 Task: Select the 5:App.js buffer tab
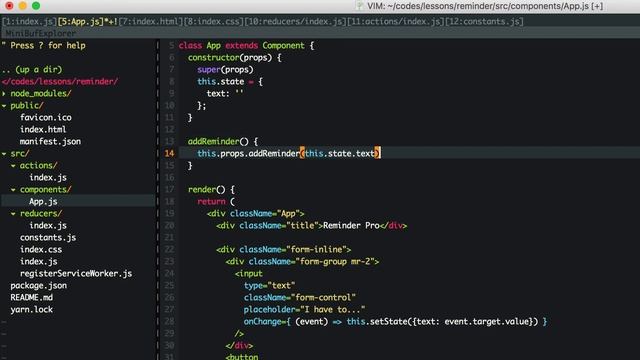point(87,21)
